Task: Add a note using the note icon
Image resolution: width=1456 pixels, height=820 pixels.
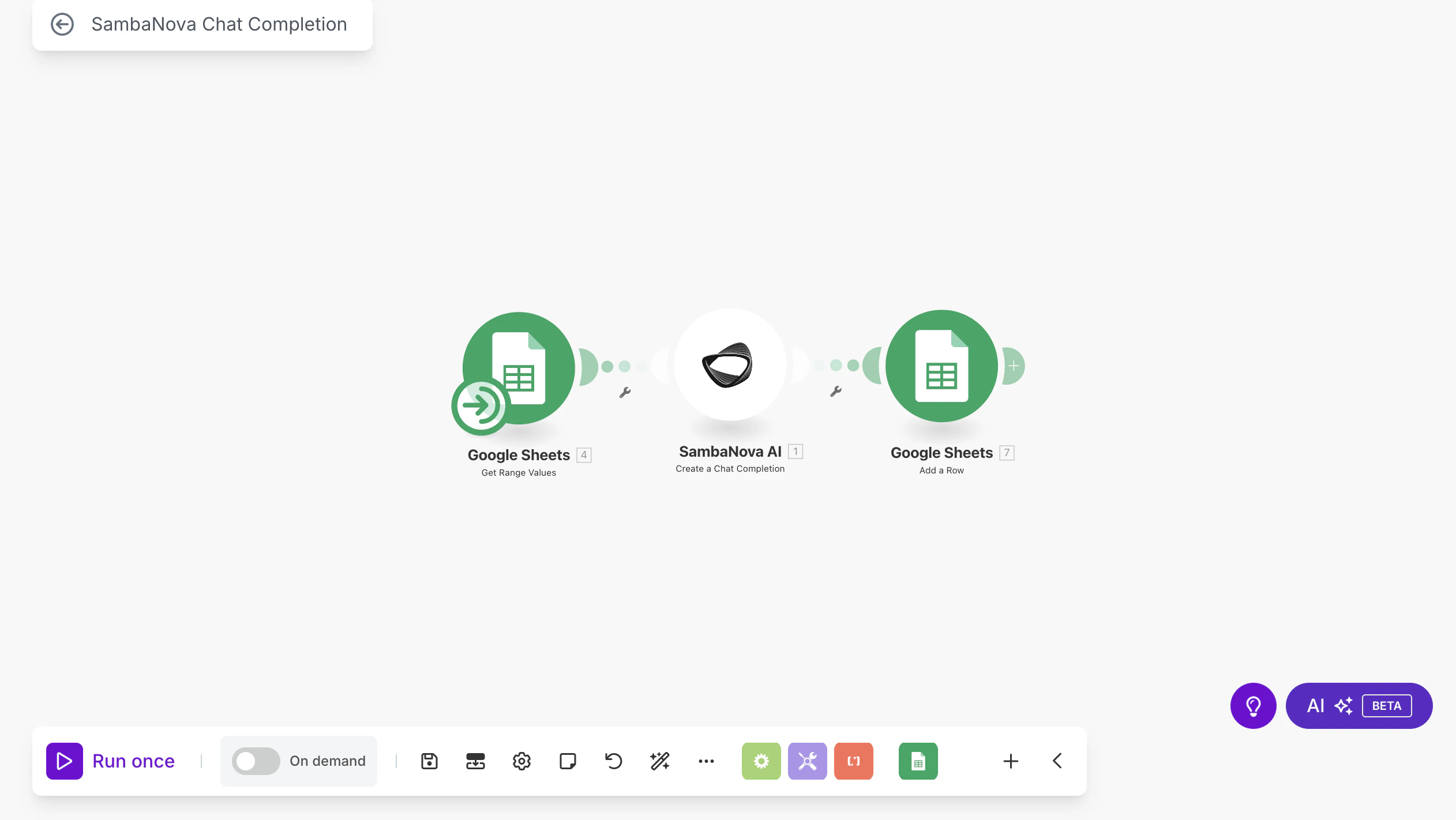Action: [x=568, y=761]
